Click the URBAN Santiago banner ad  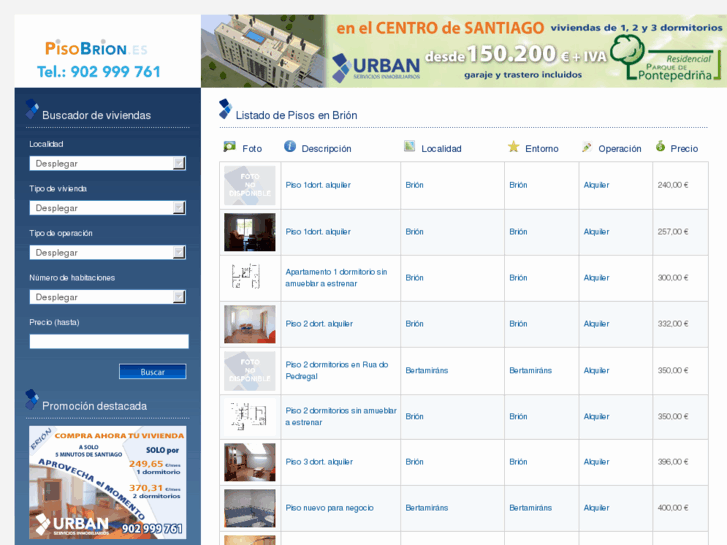(x=464, y=51)
